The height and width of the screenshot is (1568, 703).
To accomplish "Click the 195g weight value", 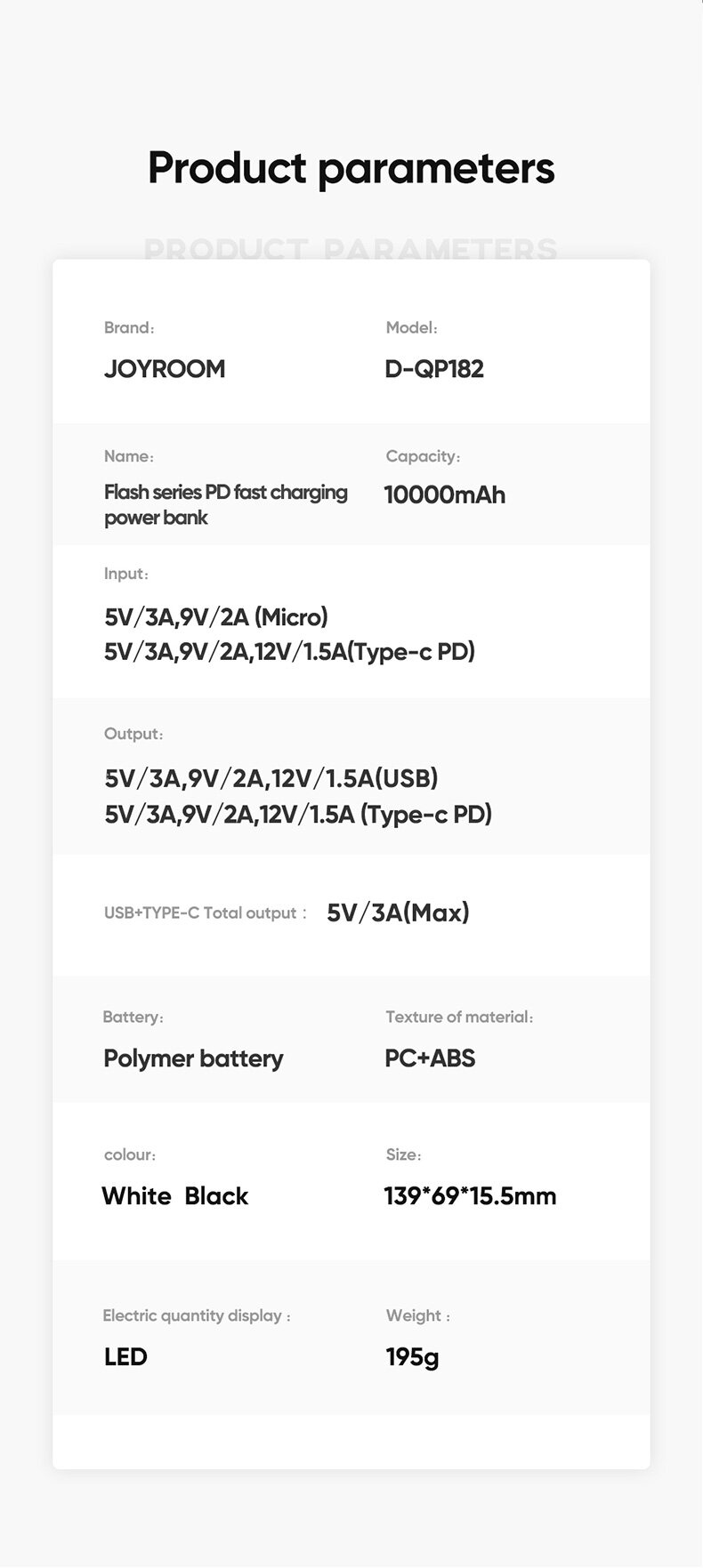I will tap(412, 1357).
